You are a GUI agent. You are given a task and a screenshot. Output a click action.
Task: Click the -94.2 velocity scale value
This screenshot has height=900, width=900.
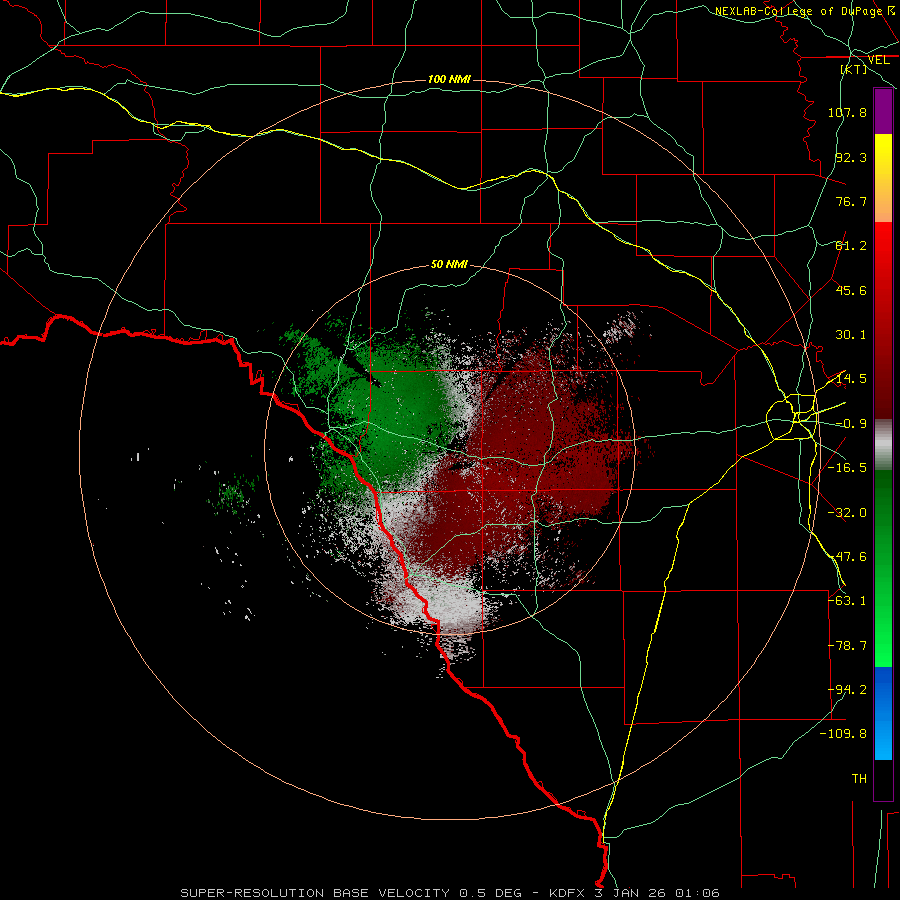pyautogui.click(x=847, y=690)
